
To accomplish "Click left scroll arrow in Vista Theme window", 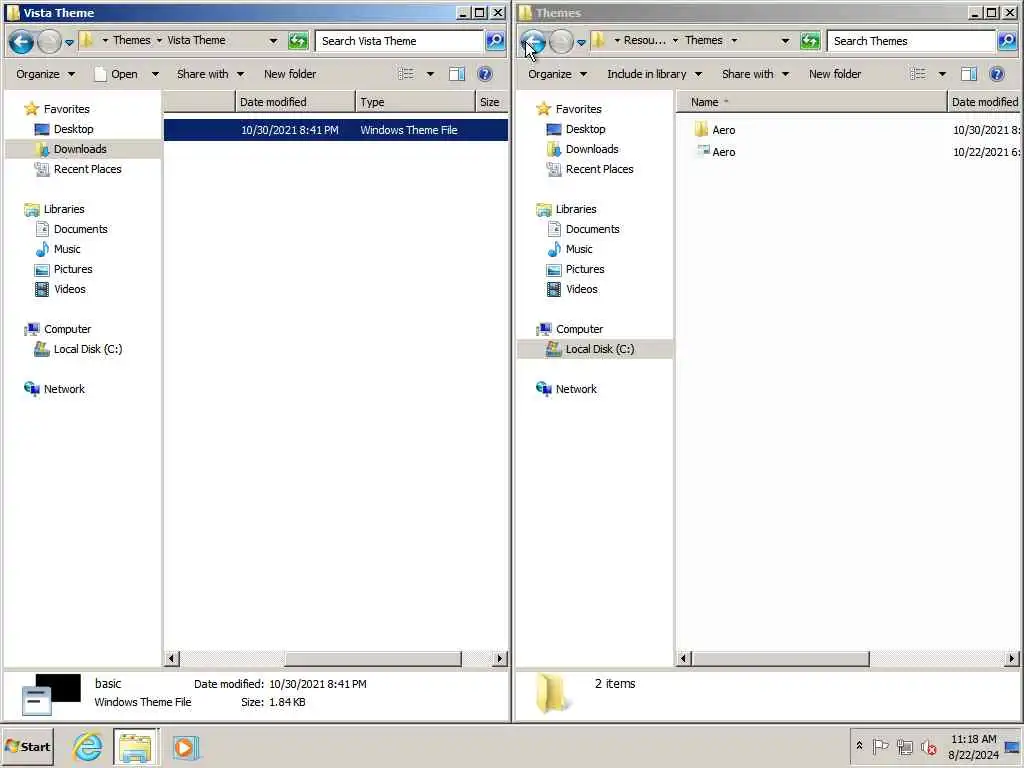I will pyautogui.click(x=172, y=658).
